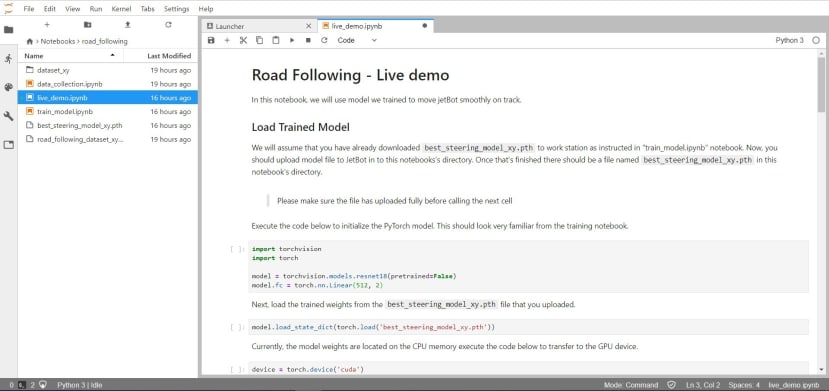Close the Launcher tab
Image resolution: width=829 pixels, height=391 pixels.
[x=309, y=26]
